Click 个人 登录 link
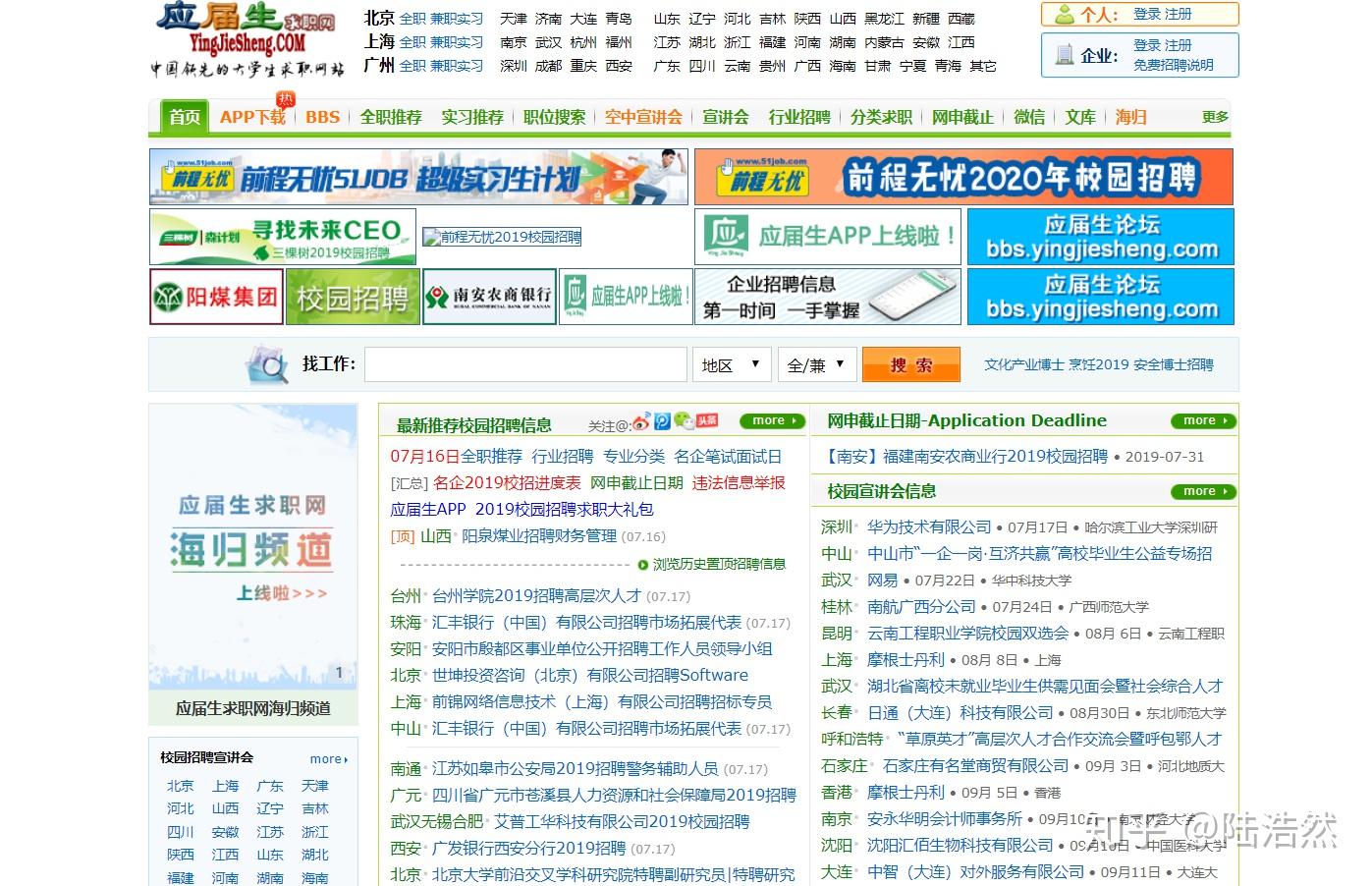The image size is (1372, 886). [1146, 14]
